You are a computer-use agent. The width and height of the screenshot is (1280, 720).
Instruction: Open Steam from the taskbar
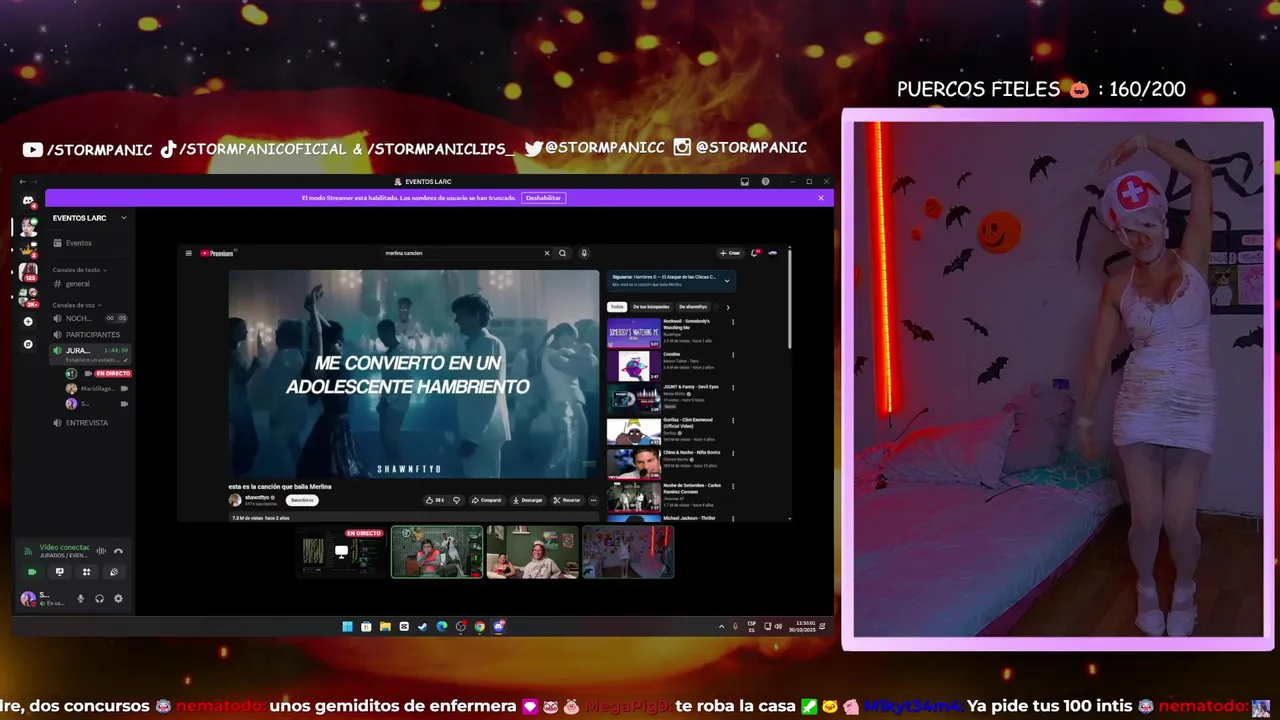[423, 627]
